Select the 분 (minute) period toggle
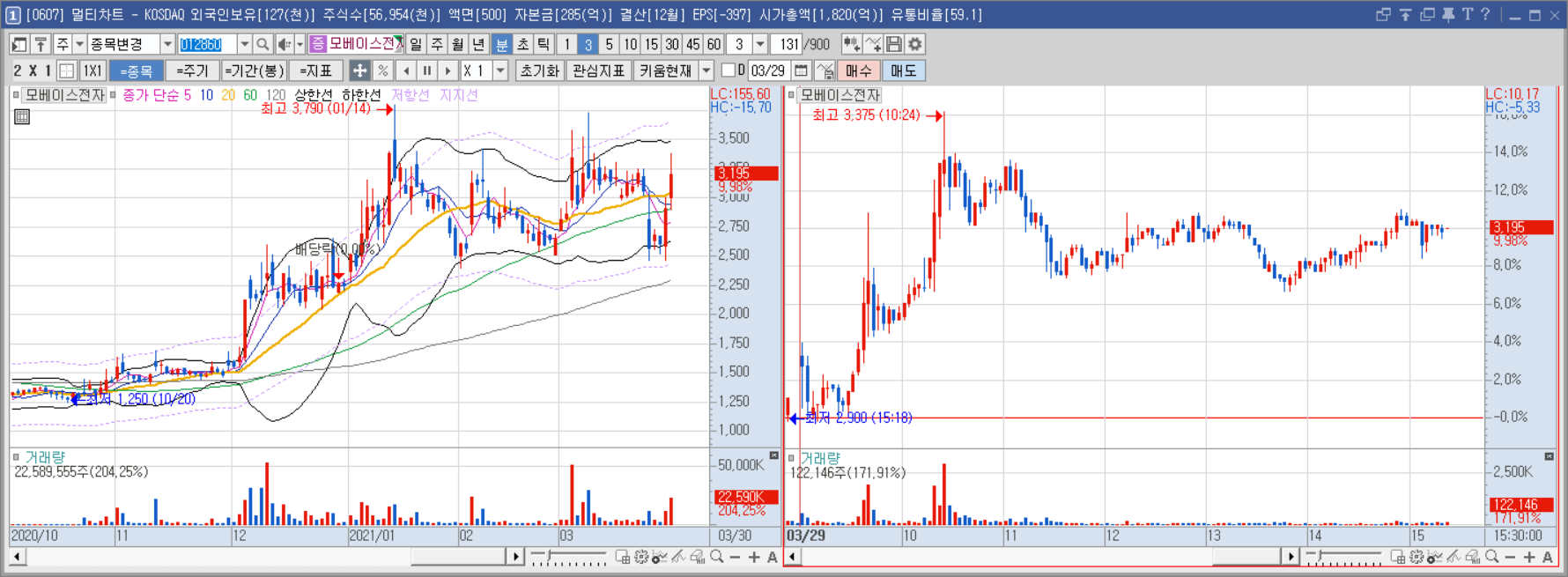Screen dimensions: 1568x577 point(501,44)
